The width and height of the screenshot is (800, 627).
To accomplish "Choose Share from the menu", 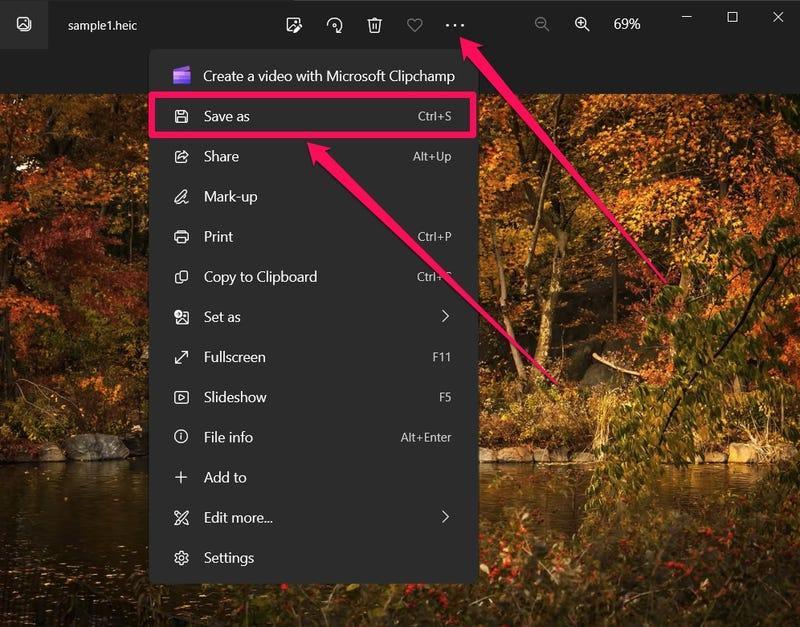I will pyautogui.click(x=313, y=156).
